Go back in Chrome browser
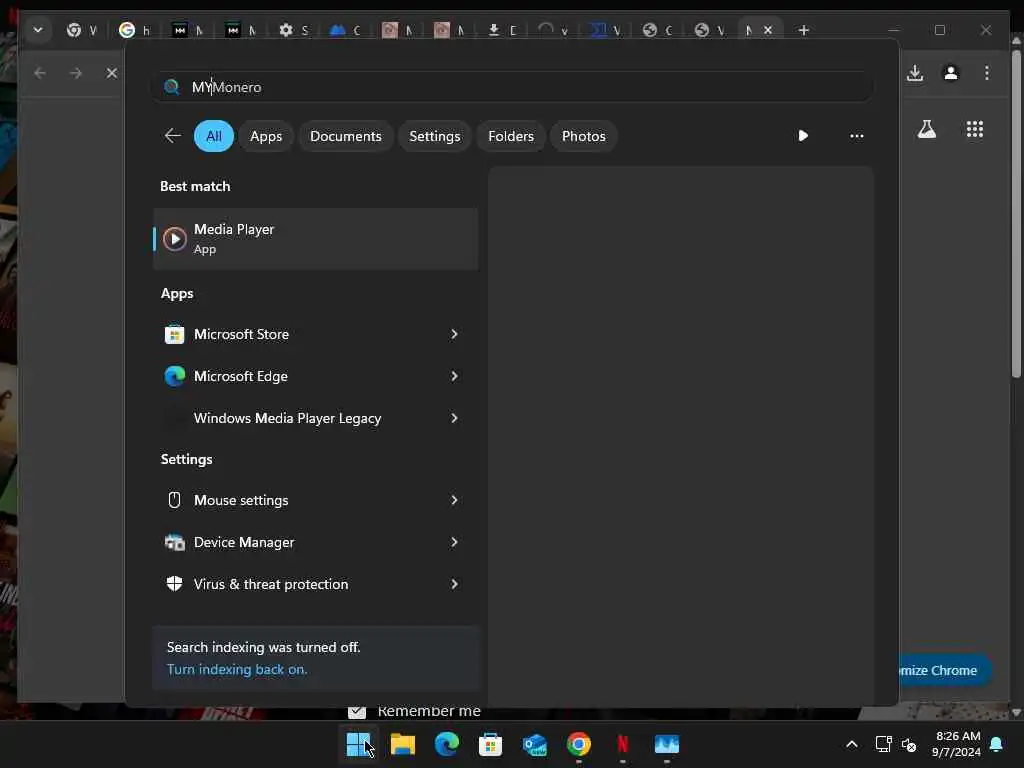Screen dimensions: 1024x768 40,73
